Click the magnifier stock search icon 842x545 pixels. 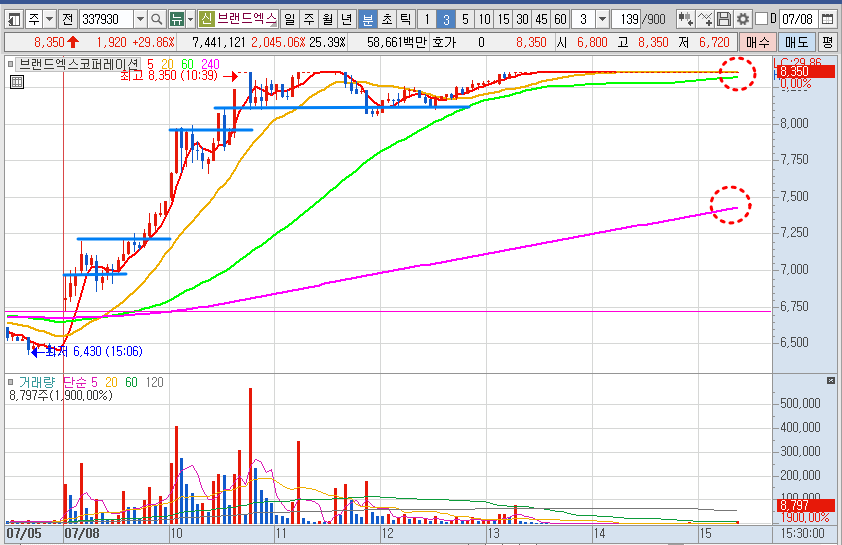click(156, 20)
